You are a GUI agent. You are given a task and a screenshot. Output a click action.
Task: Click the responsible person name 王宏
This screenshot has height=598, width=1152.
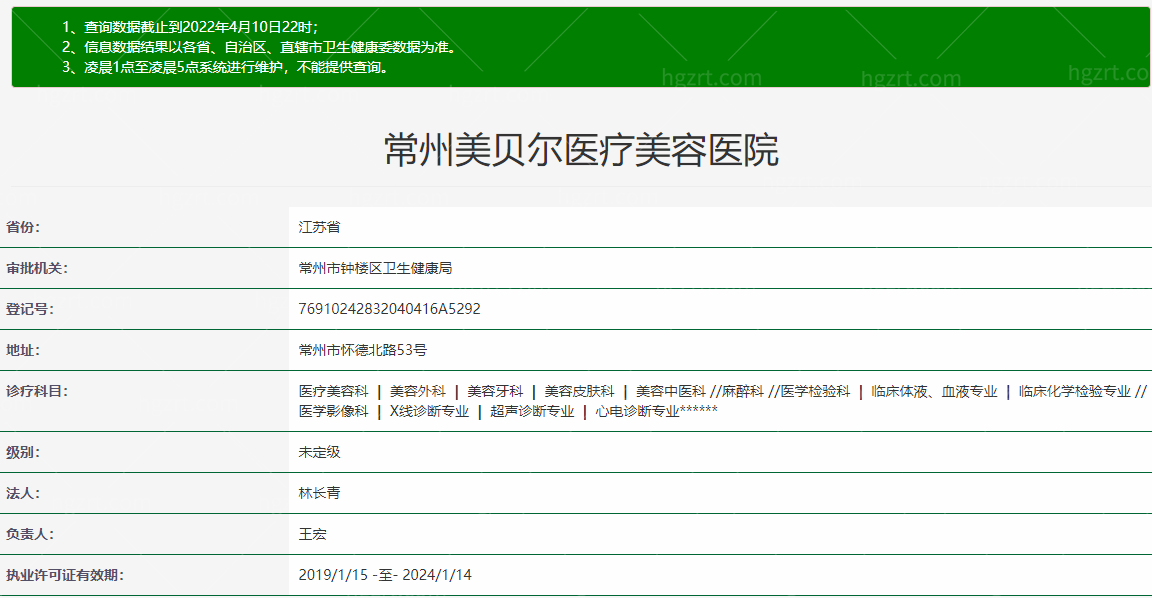tap(312, 535)
